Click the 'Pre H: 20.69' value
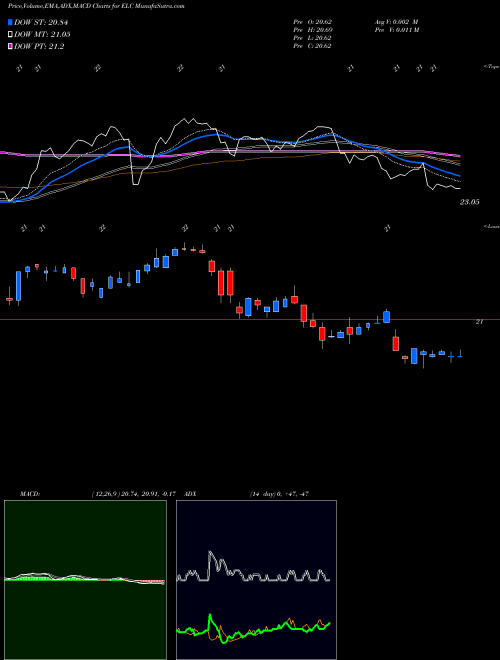Image resolution: width=500 pixels, height=660 pixels. click(x=312, y=30)
